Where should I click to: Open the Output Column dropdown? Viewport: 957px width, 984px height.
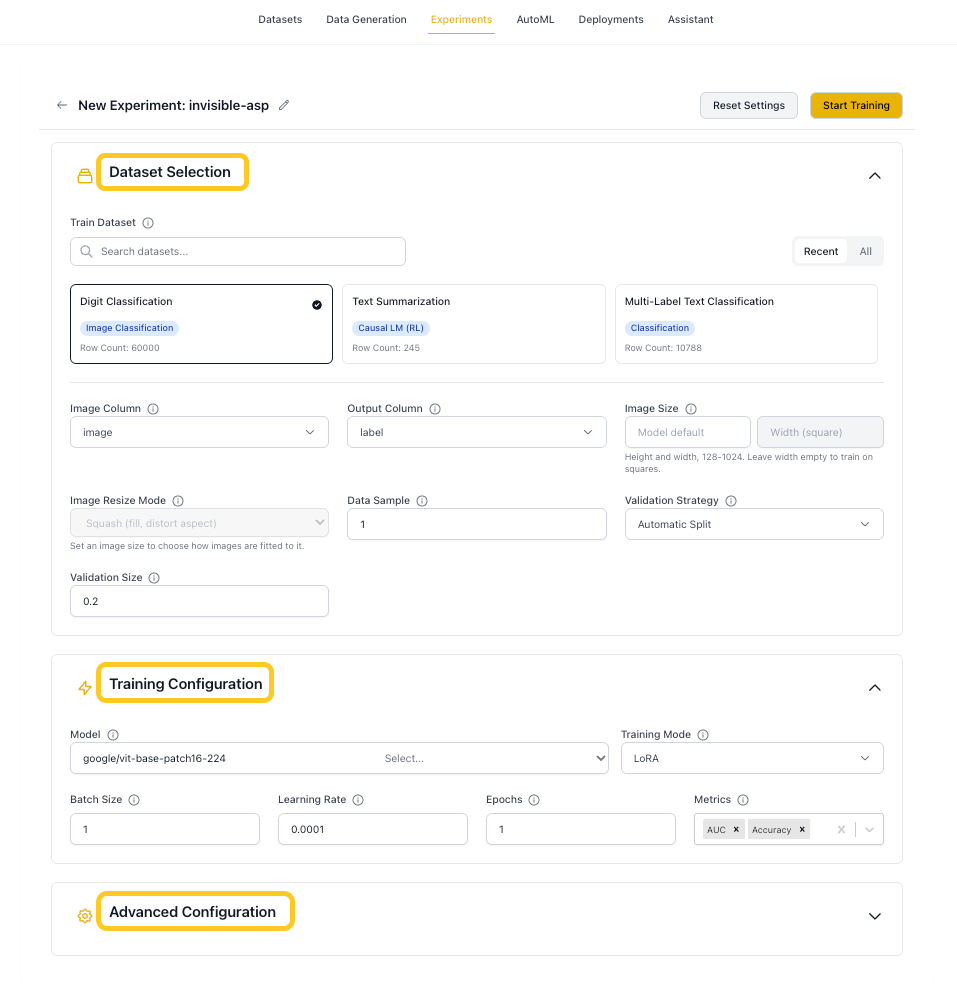(477, 432)
